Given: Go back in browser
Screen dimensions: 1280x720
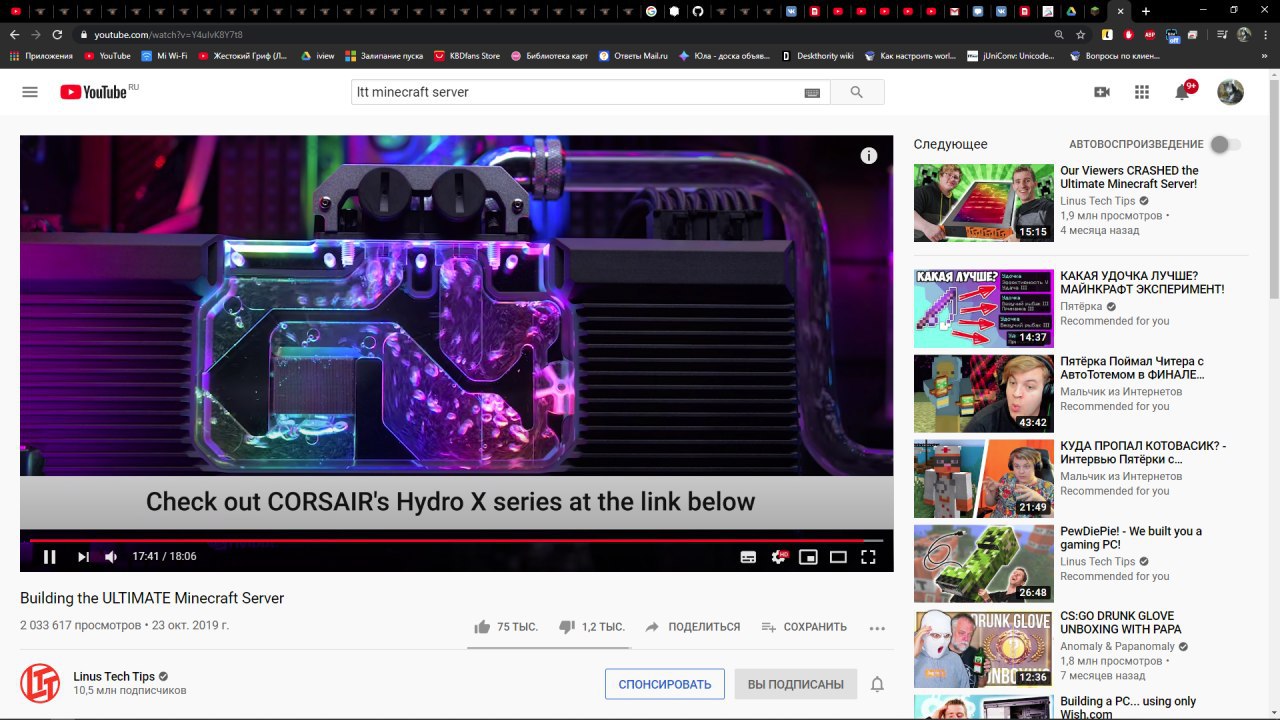Looking at the screenshot, I should click(15, 34).
